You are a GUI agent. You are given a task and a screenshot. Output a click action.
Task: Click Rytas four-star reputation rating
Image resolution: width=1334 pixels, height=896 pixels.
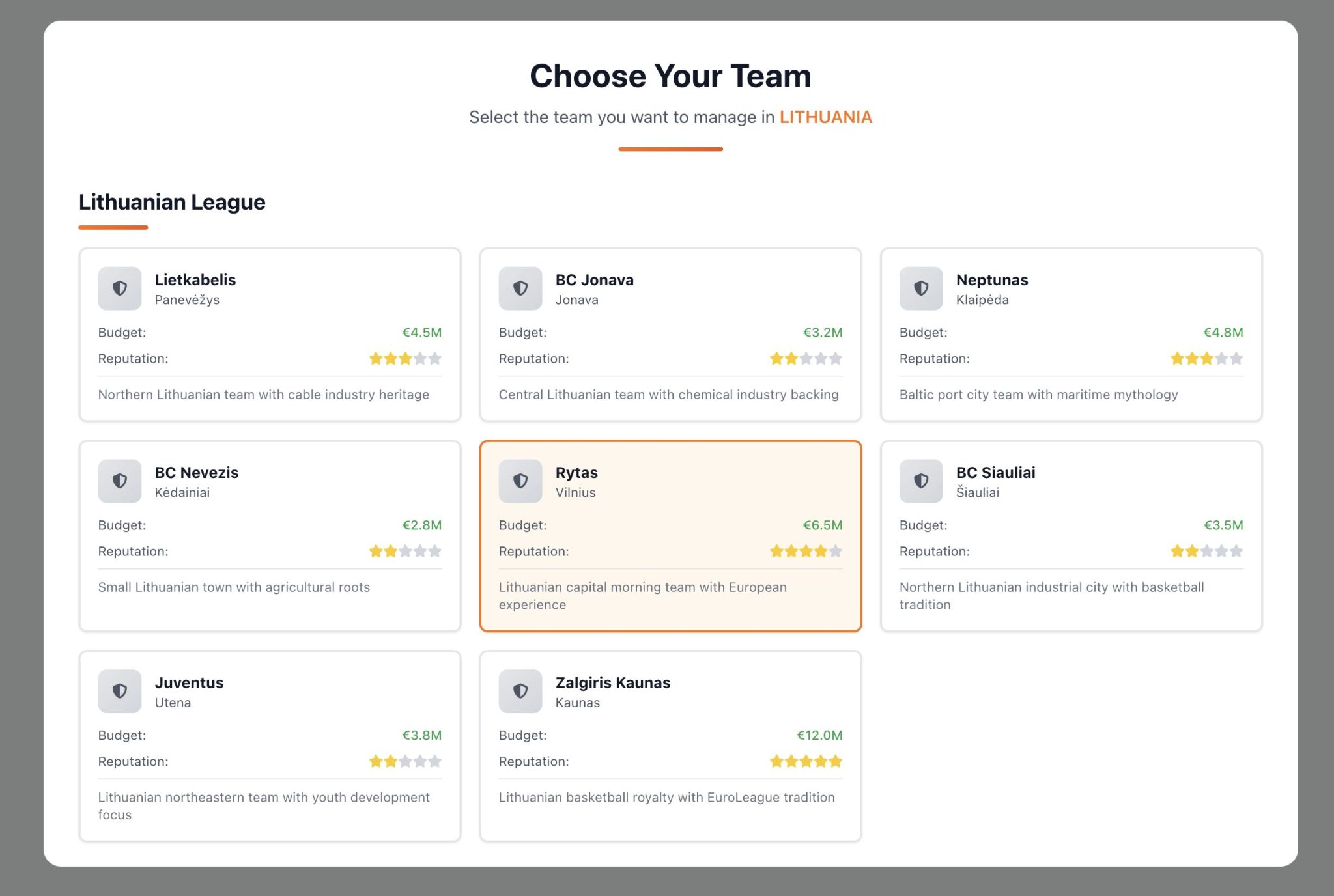tap(806, 552)
